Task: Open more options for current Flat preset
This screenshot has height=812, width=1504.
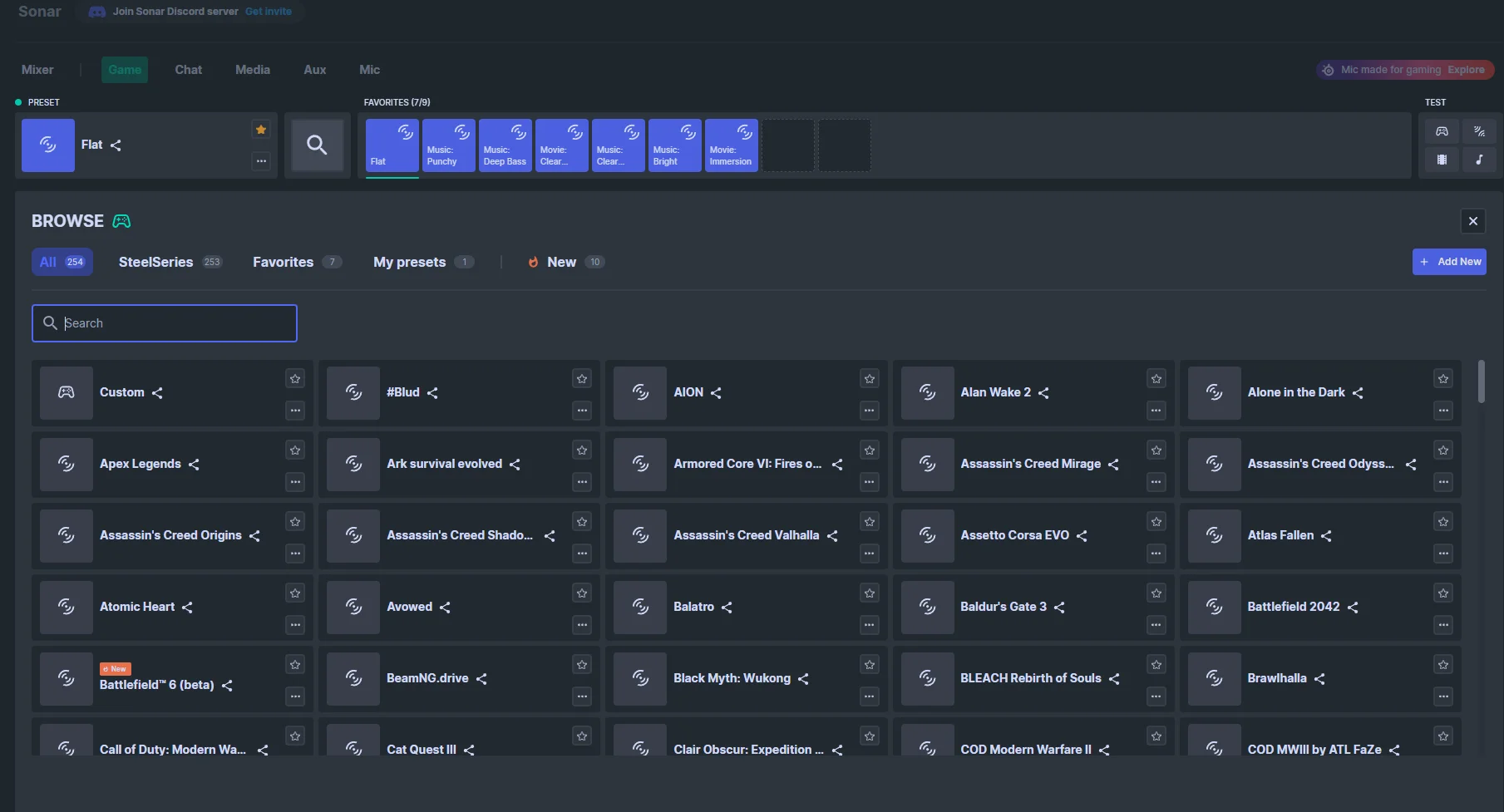Action: [261, 161]
